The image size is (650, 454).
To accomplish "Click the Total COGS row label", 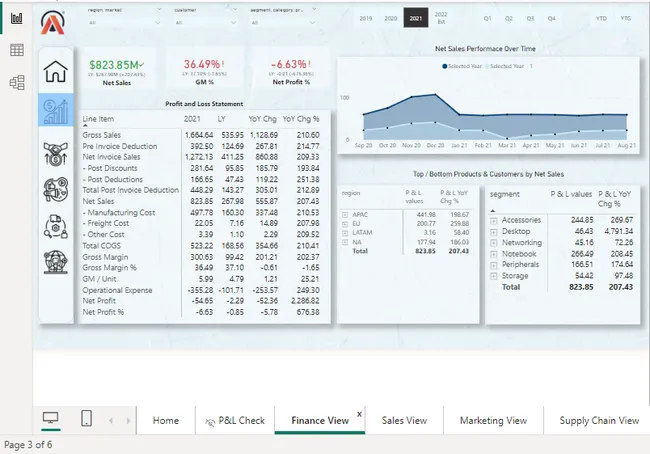I will 102,246.
